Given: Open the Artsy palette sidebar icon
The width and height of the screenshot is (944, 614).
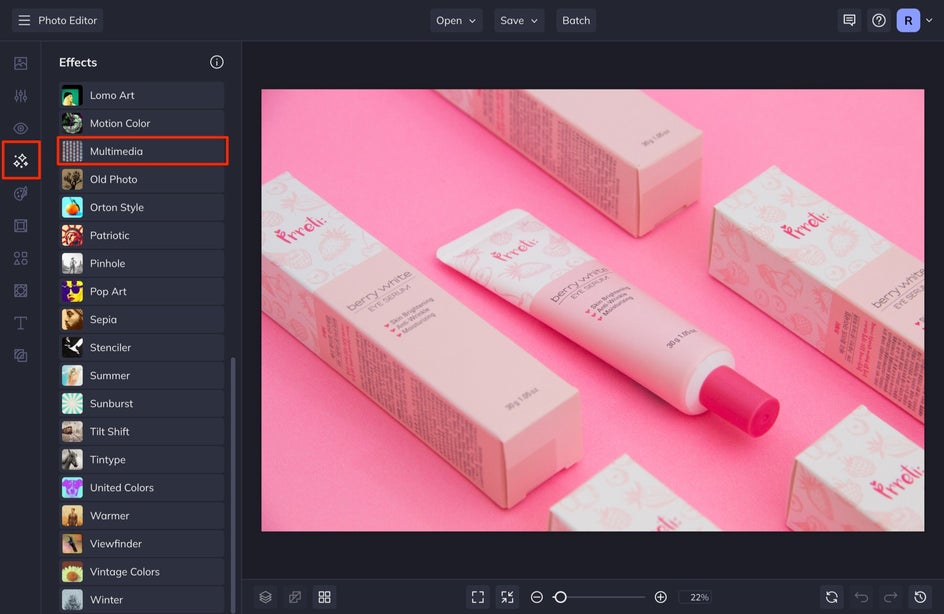Looking at the screenshot, I should click(x=20, y=193).
